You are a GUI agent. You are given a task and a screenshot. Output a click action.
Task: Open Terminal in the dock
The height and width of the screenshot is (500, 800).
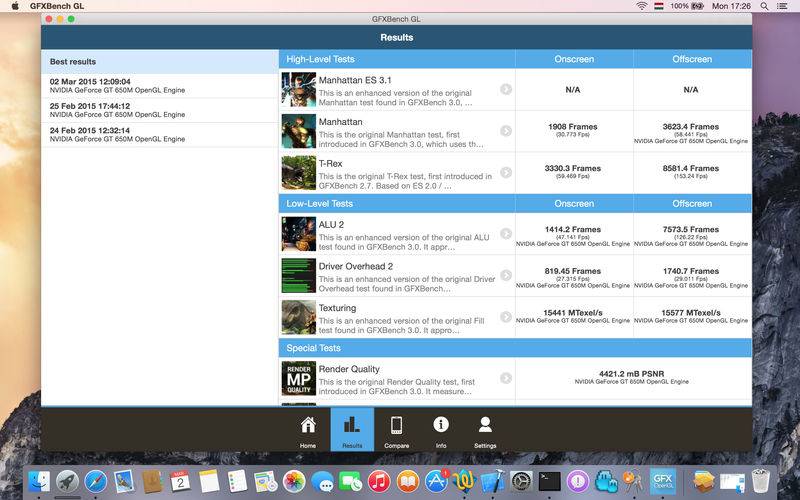549,481
